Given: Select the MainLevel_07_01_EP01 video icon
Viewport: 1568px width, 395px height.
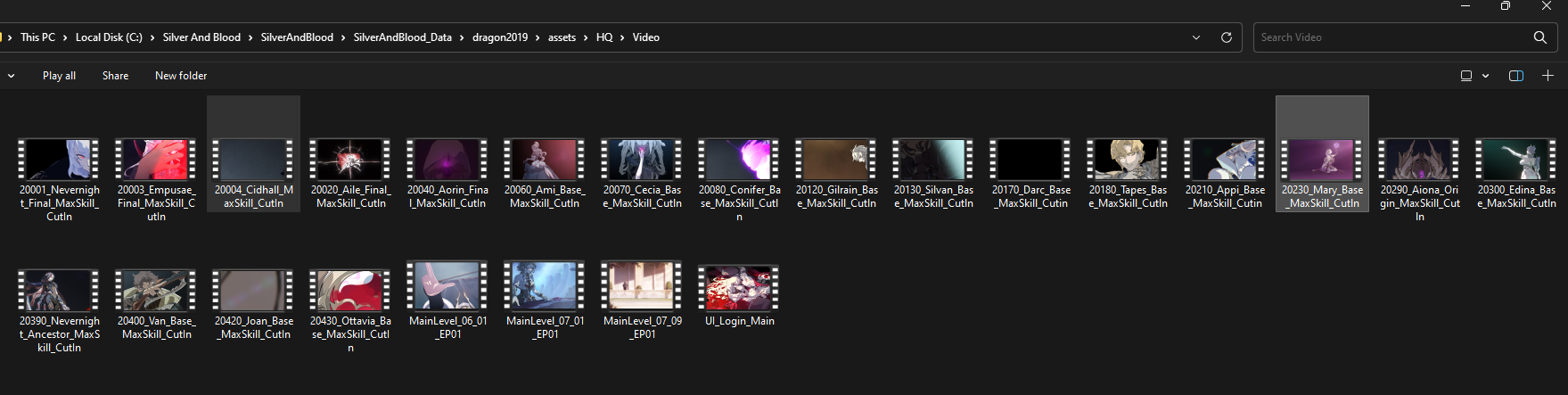Looking at the screenshot, I should coord(545,285).
